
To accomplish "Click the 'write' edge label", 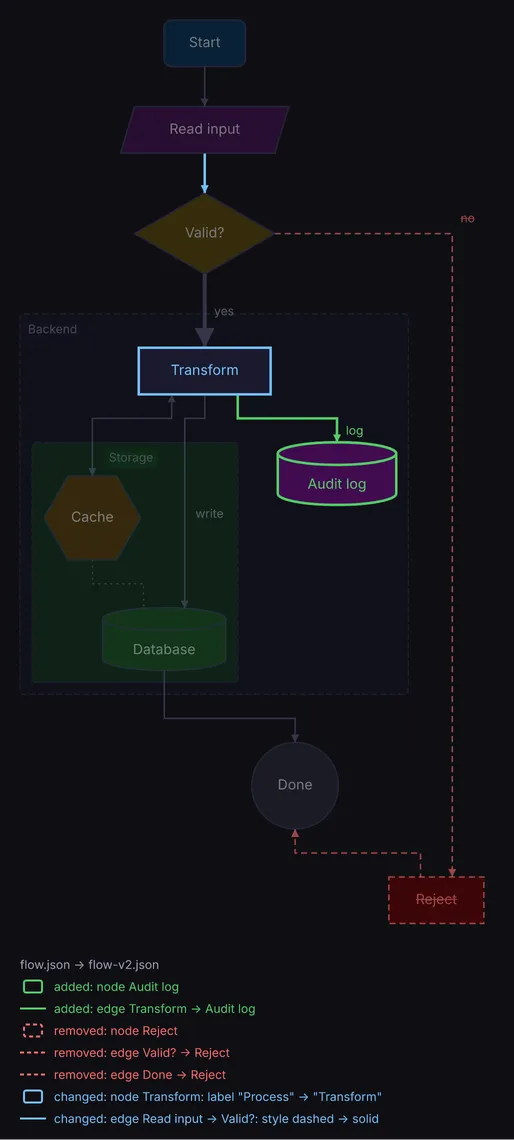I will (x=209, y=514).
